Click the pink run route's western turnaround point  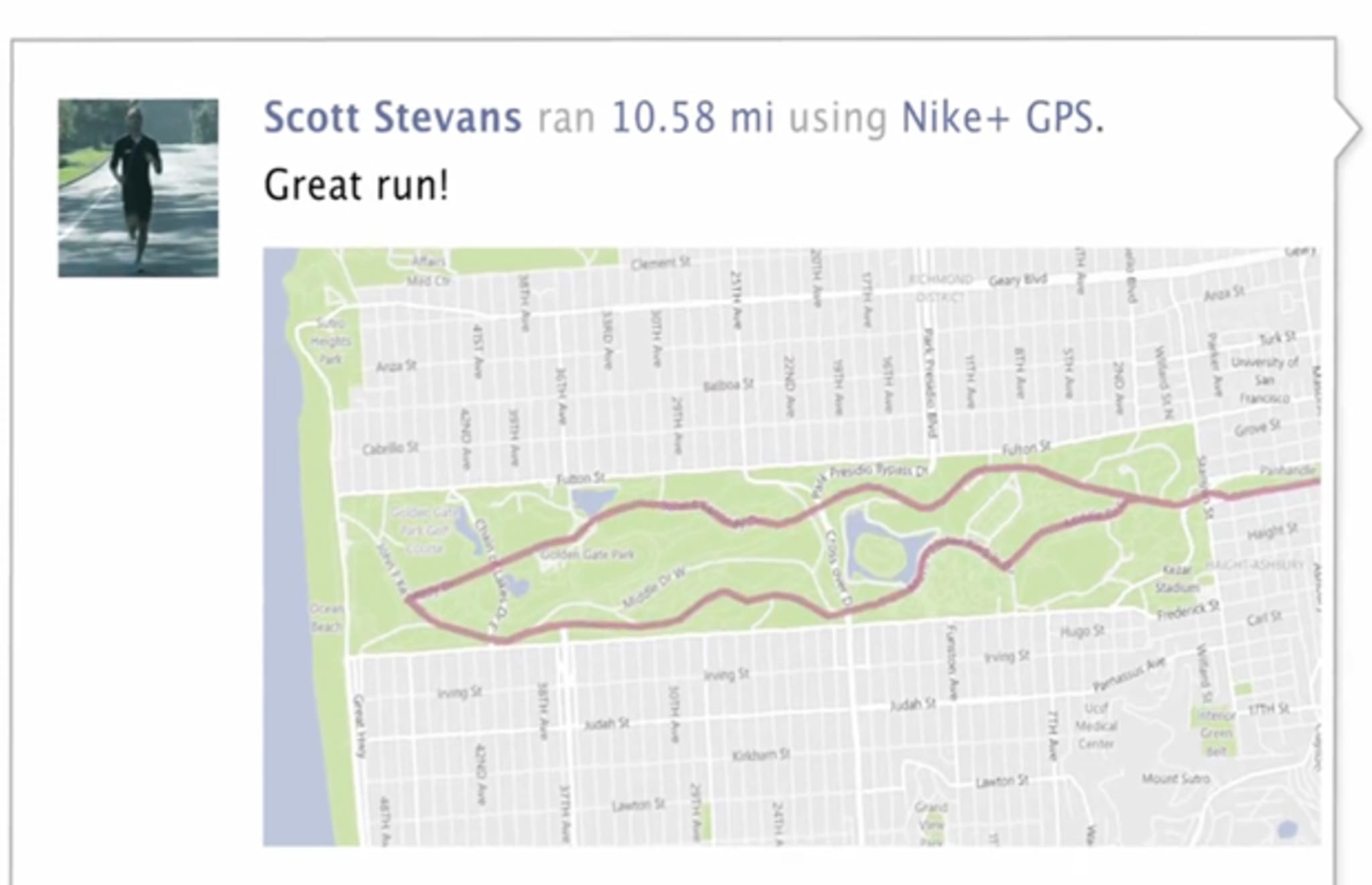coord(409,598)
